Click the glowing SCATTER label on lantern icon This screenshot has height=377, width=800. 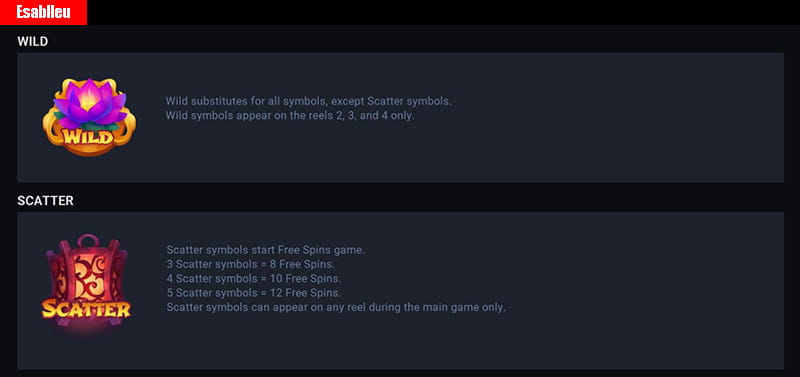(86, 309)
